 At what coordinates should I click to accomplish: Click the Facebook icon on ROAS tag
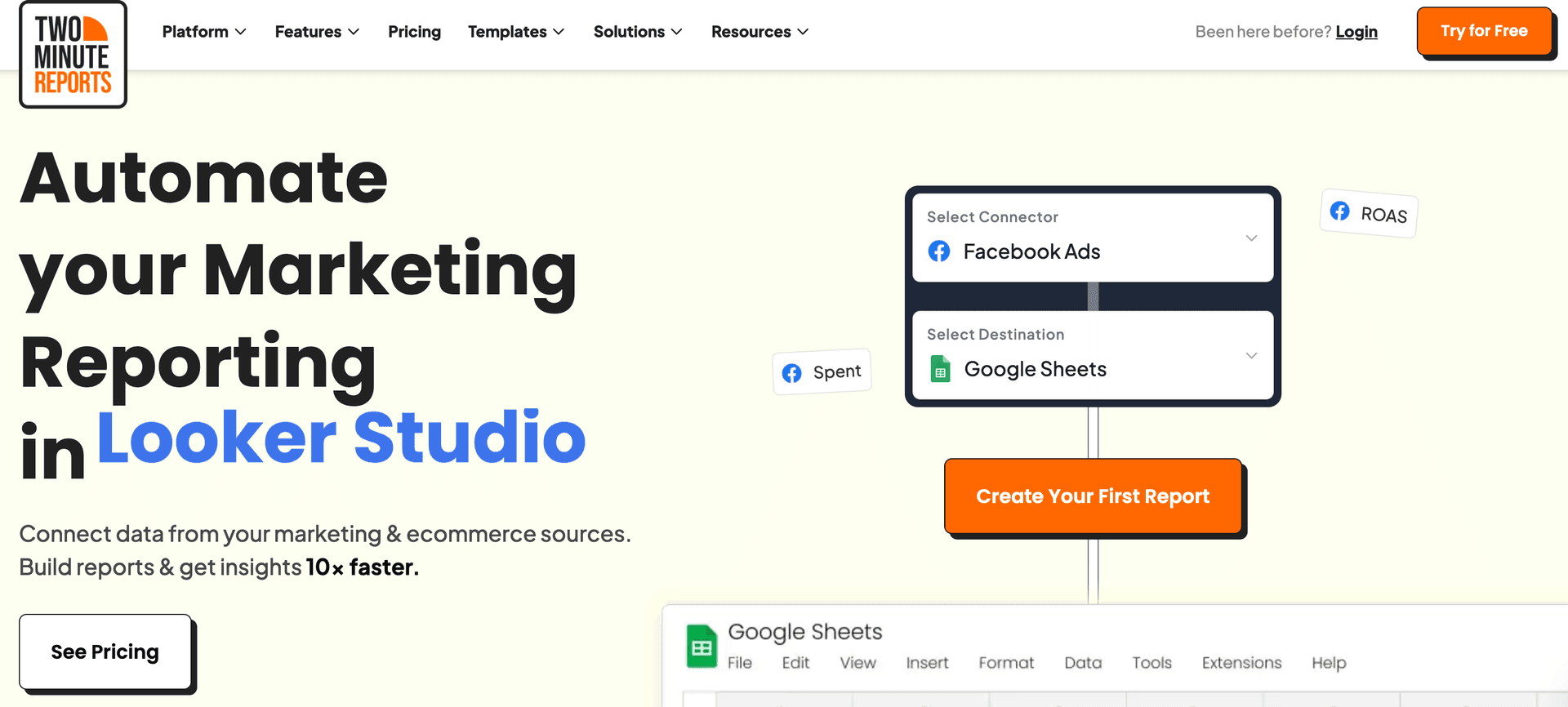[1339, 211]
